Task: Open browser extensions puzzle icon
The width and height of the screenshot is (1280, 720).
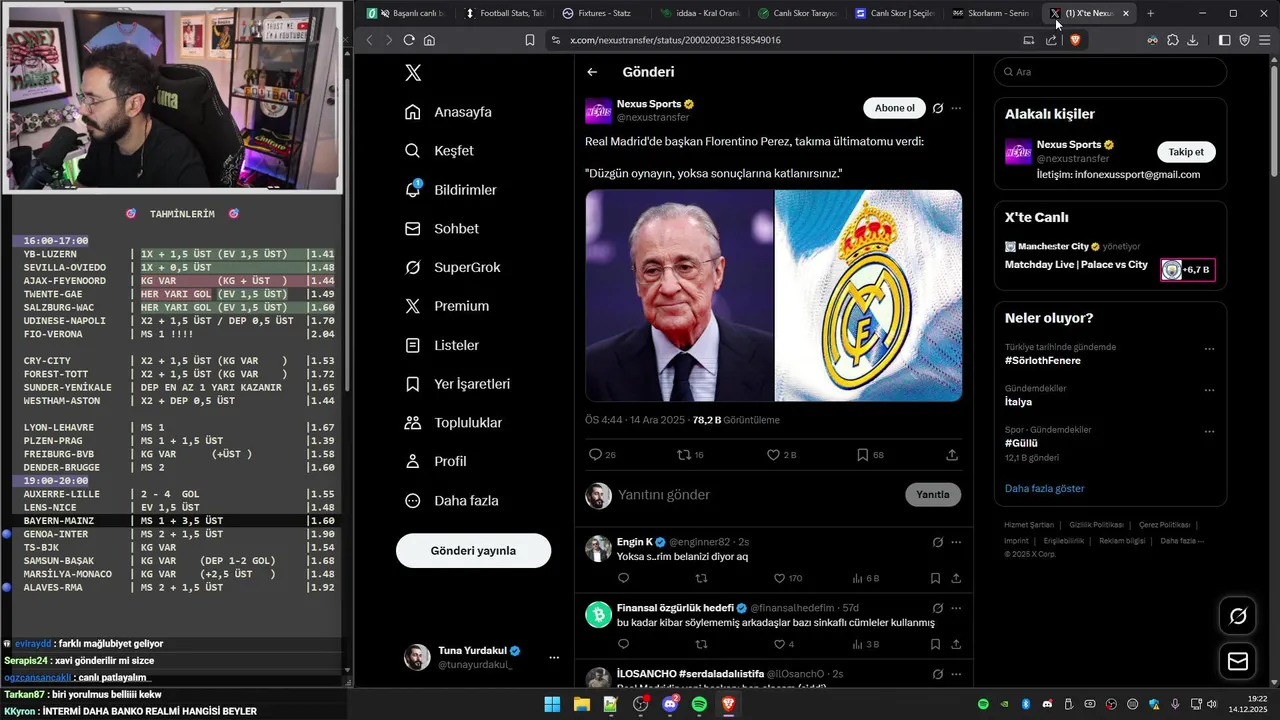Action: click(1173, 40)
